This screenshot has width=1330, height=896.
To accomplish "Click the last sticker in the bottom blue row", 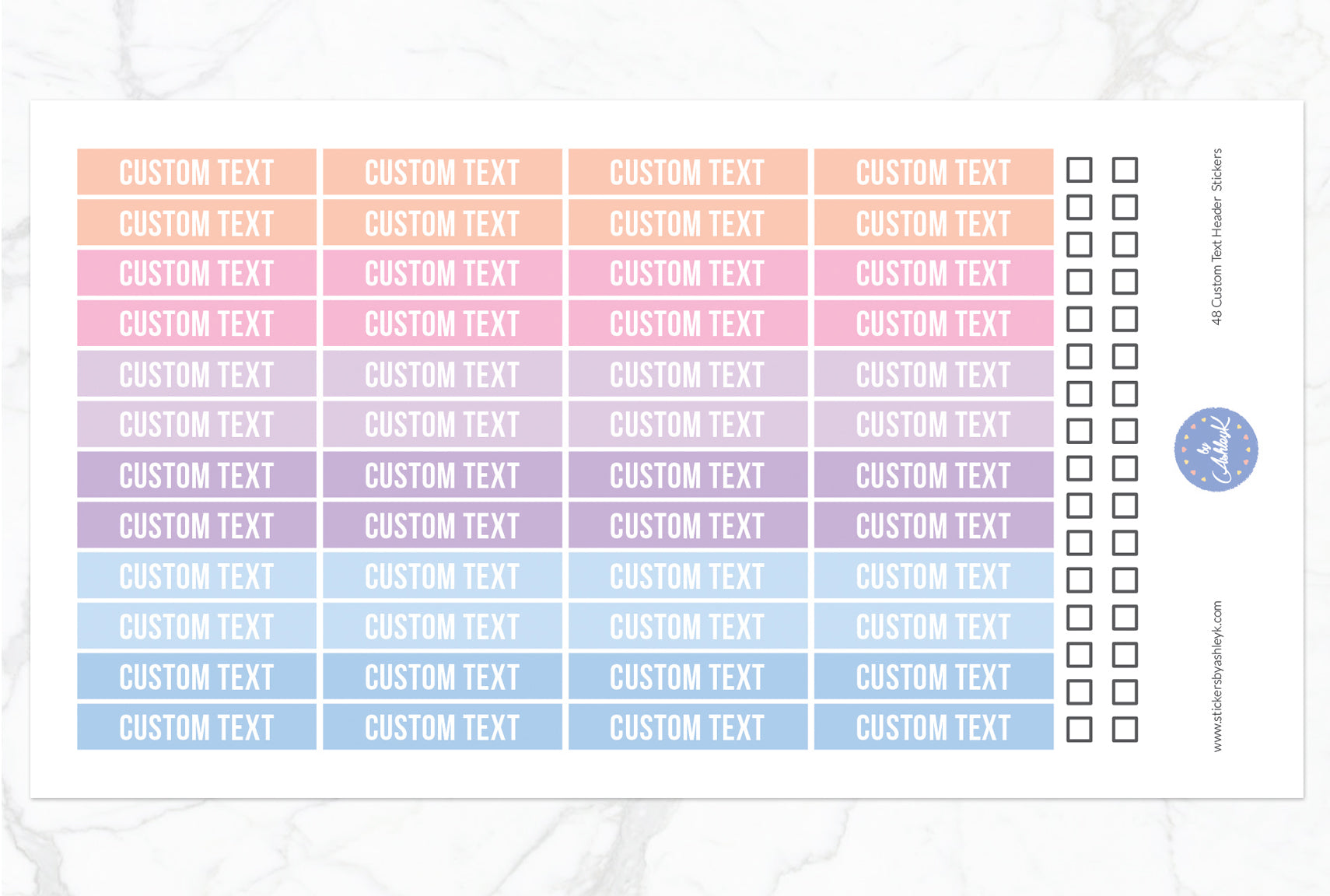I will 933,727.
